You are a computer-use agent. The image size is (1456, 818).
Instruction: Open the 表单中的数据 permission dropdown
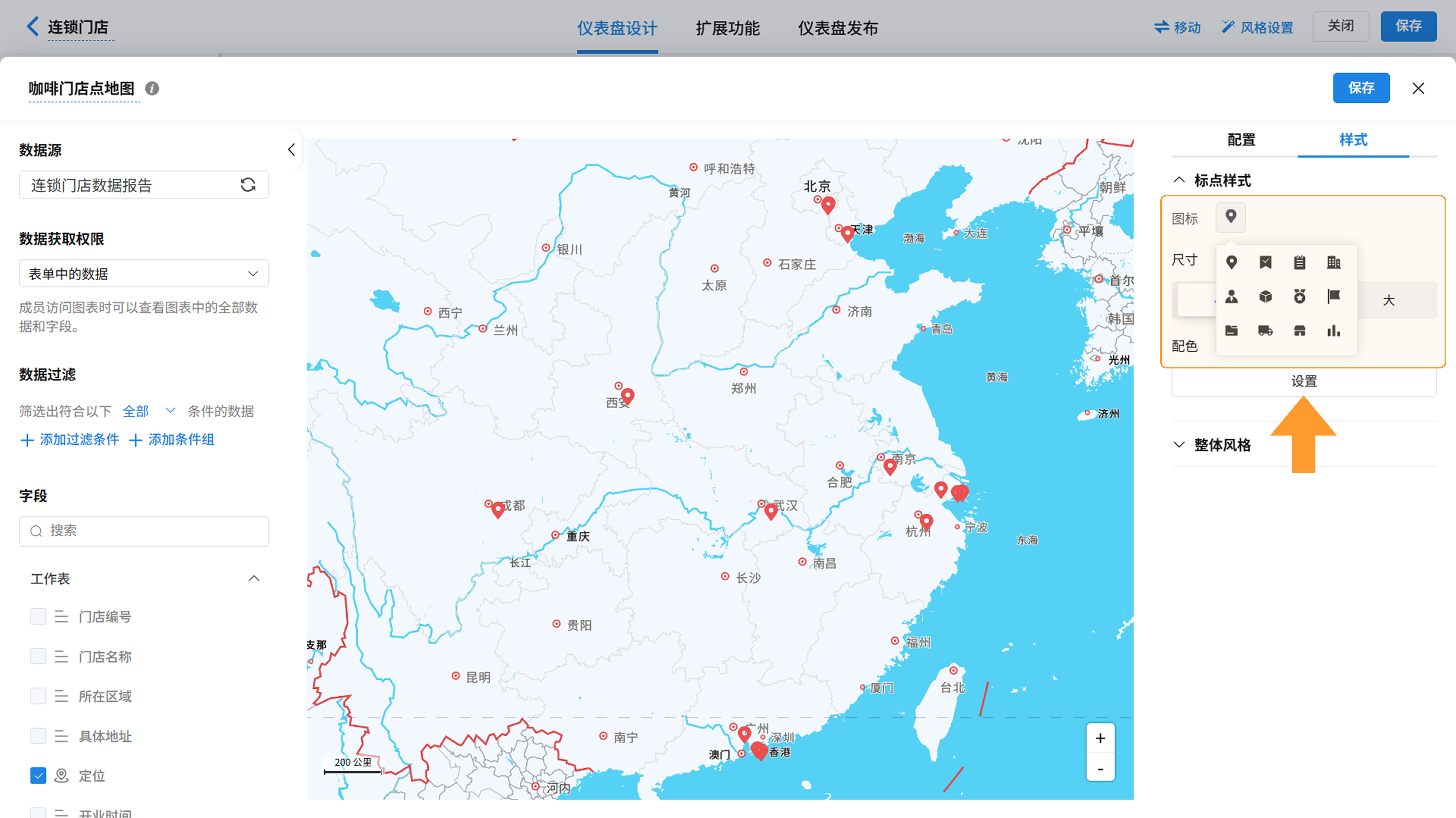(144, 274)
